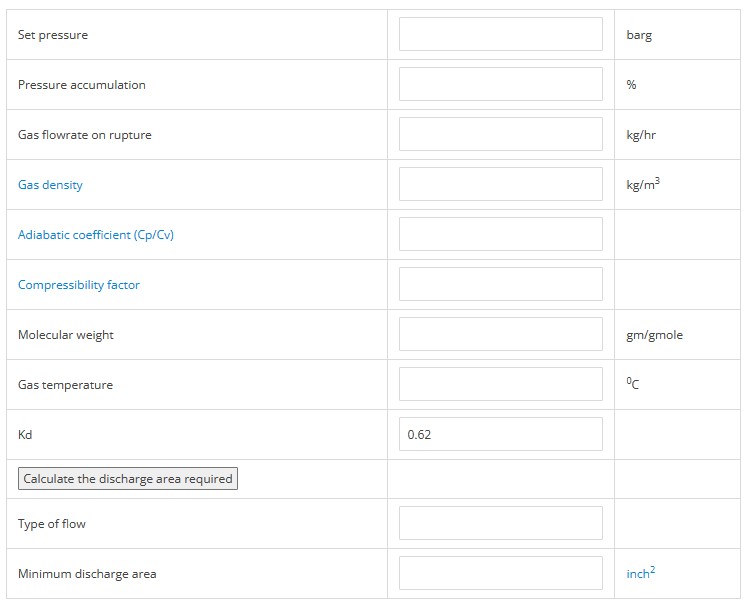Follow the Adiabatic coefficient (Cp/Cv) link
Viewport: 744px width, 604px height.
(x=96, y=235)
